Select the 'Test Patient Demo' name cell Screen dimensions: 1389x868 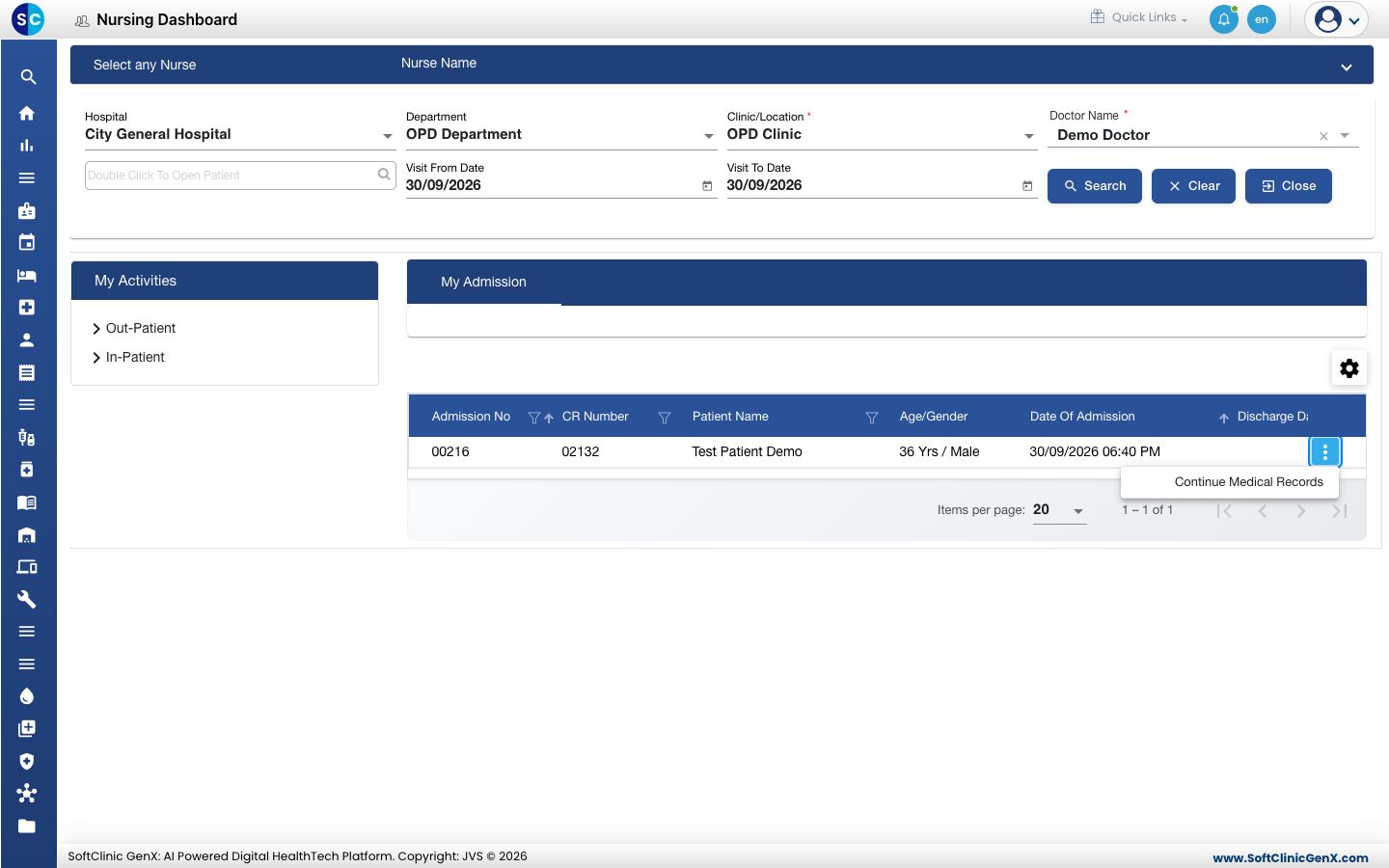(747, 451)
